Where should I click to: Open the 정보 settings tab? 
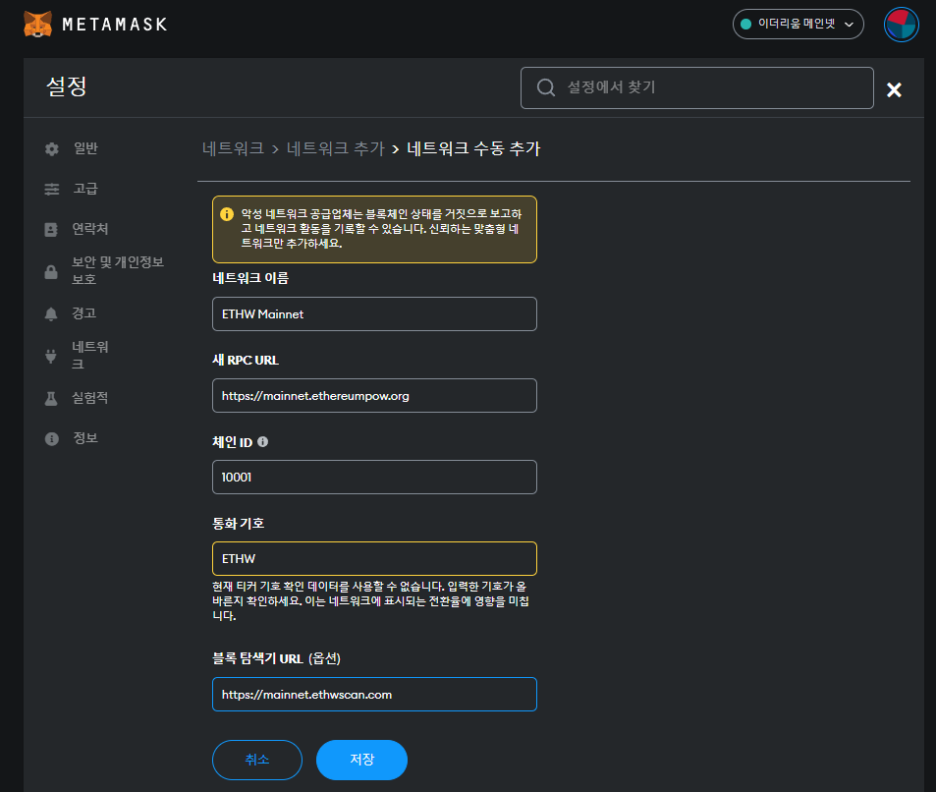click(x=85, y=438)
